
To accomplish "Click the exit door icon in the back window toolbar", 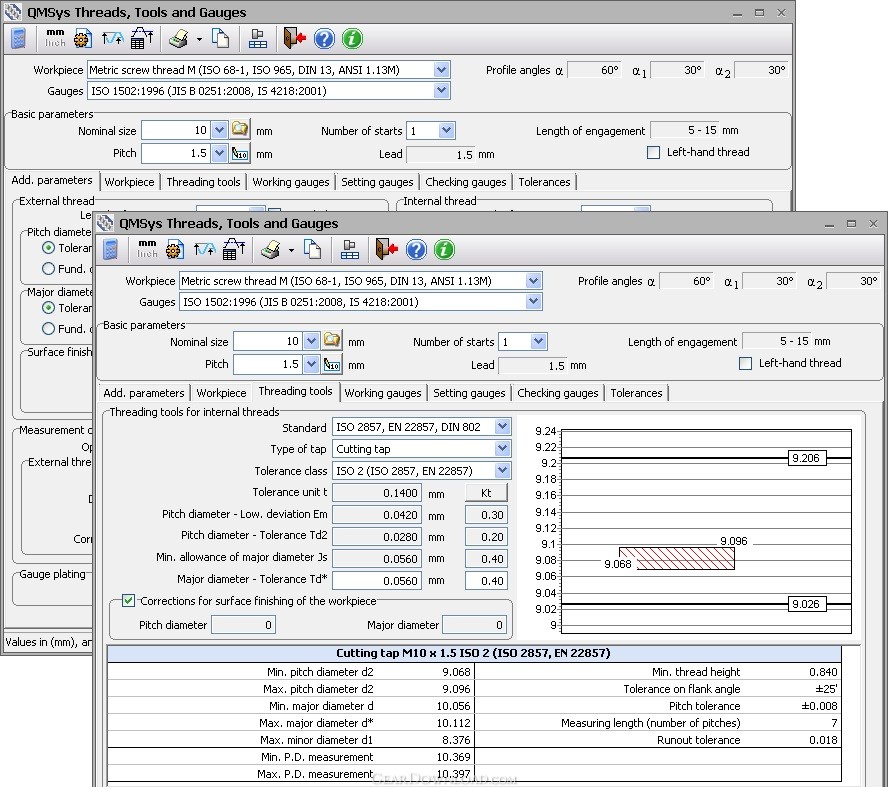I will click(294, 39).
